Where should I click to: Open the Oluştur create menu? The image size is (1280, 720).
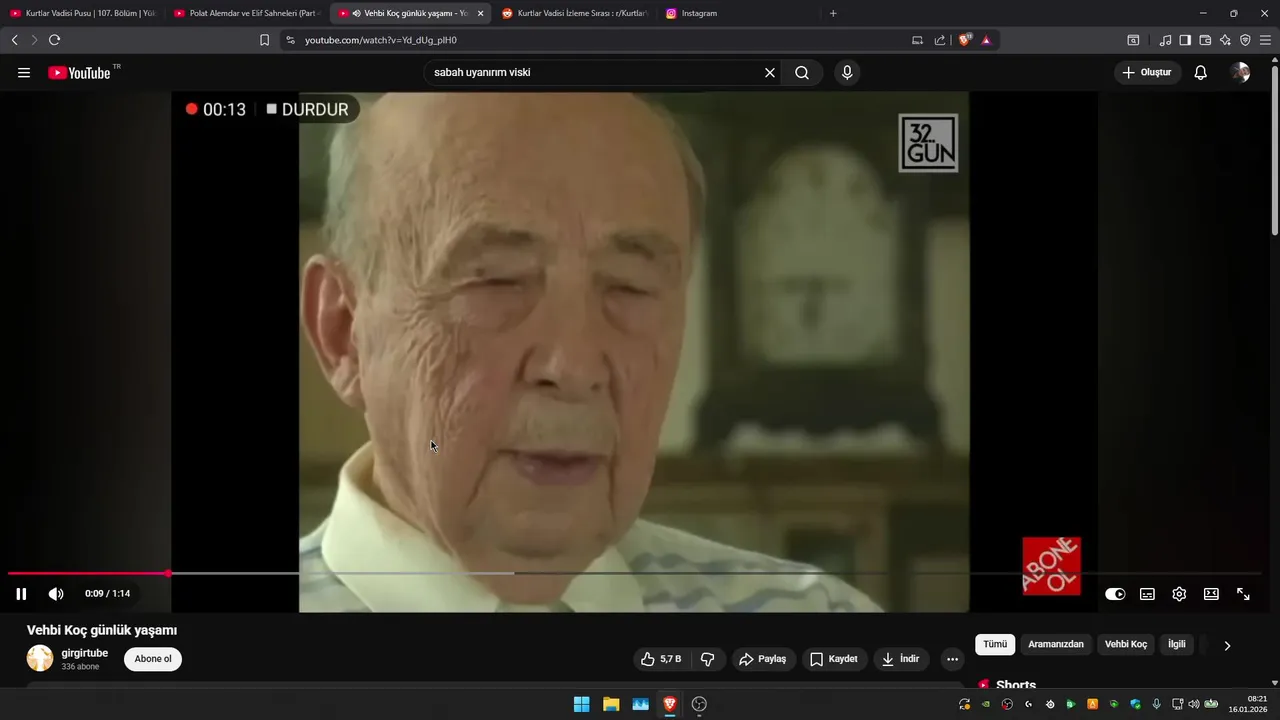[x=1148, y=73]
